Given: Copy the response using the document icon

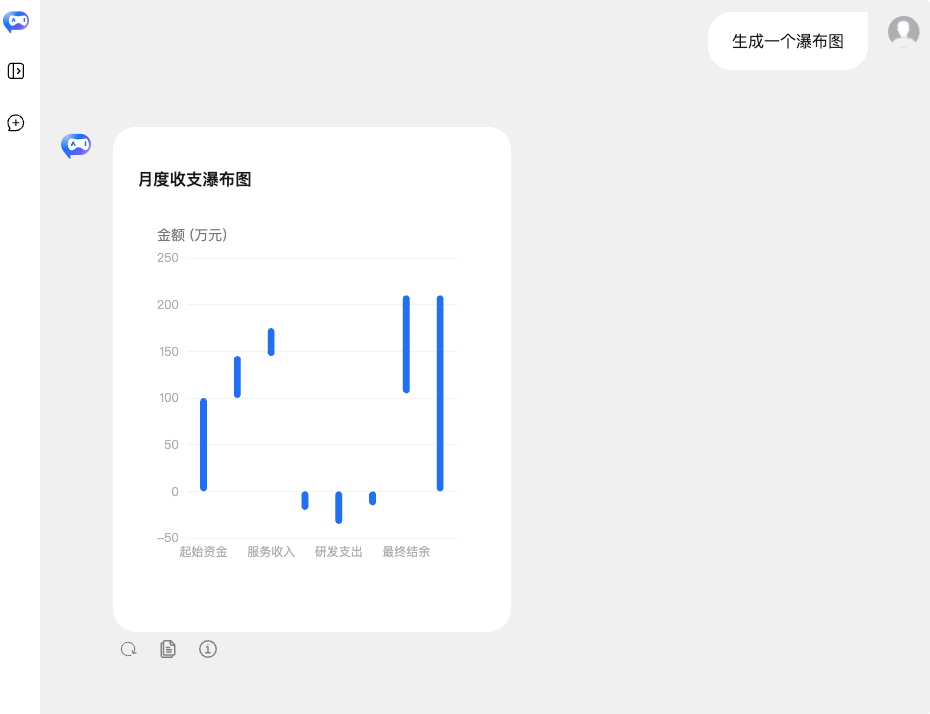Looking at the screenshot, I should point(168,649).
